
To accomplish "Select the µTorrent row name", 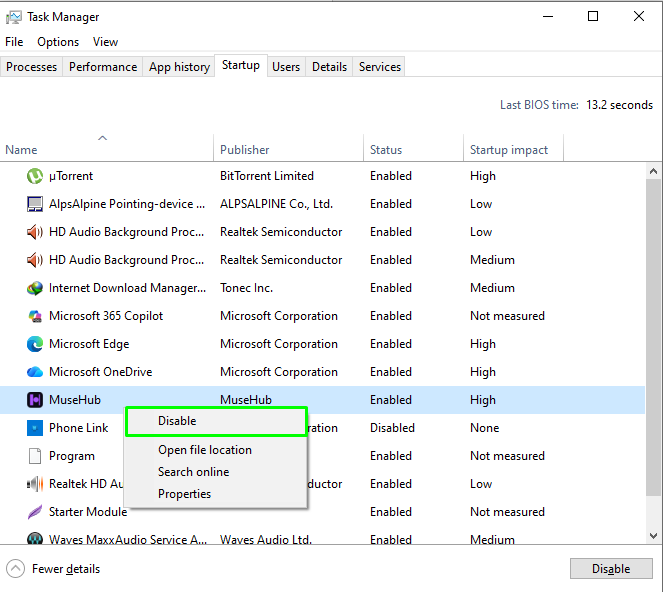I will click(71, 176).
